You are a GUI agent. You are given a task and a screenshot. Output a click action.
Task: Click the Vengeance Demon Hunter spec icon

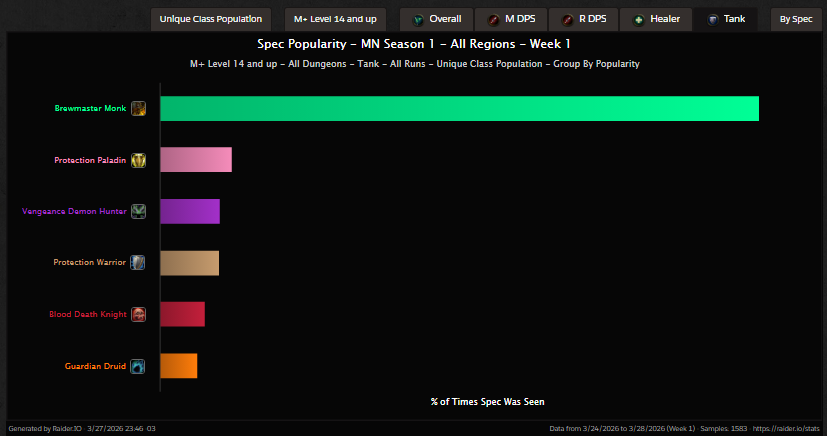click(x=138, y=211)
